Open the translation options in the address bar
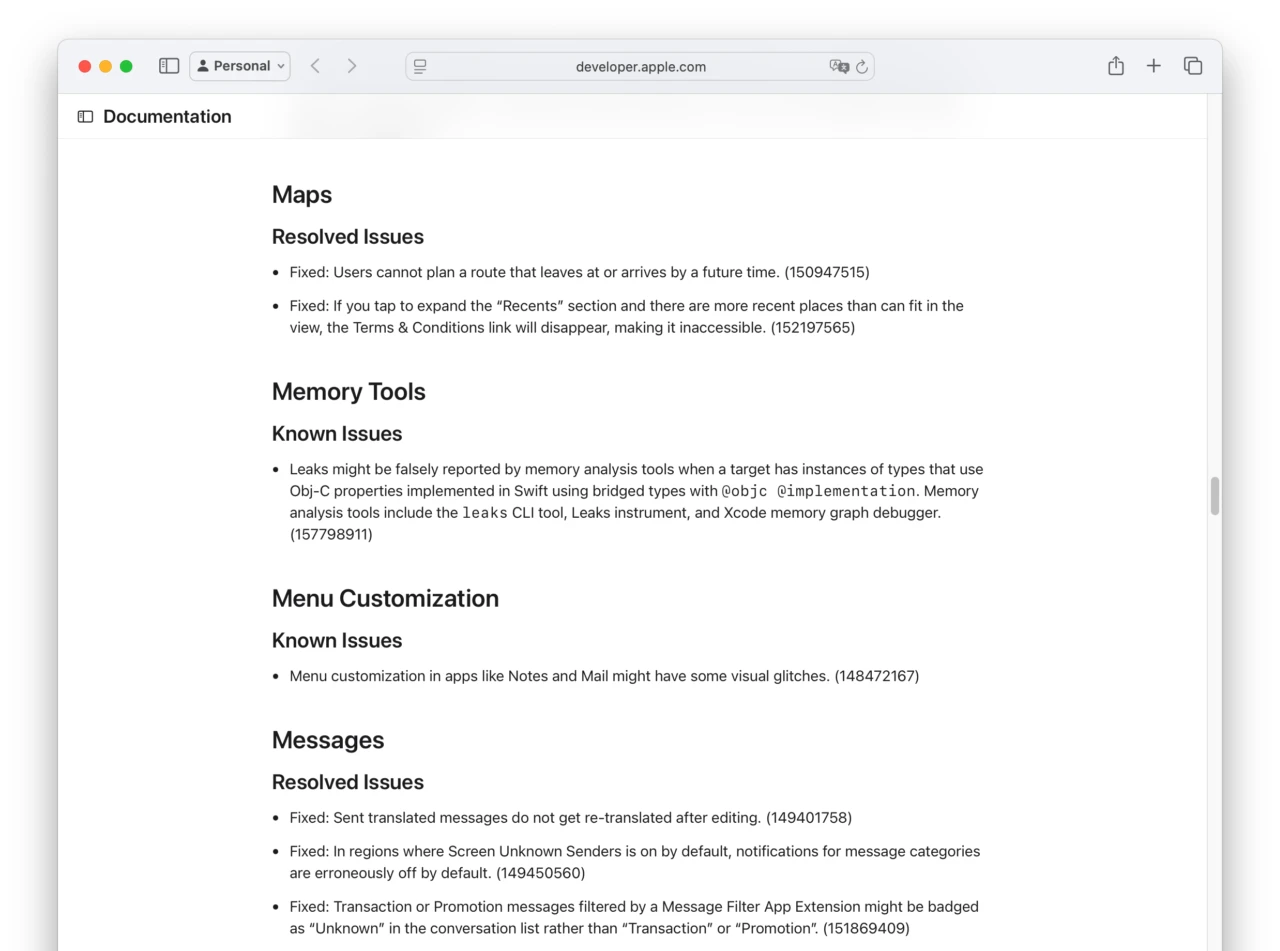The height and width of the screenshot is (951, 1280). tap(840, 66)
